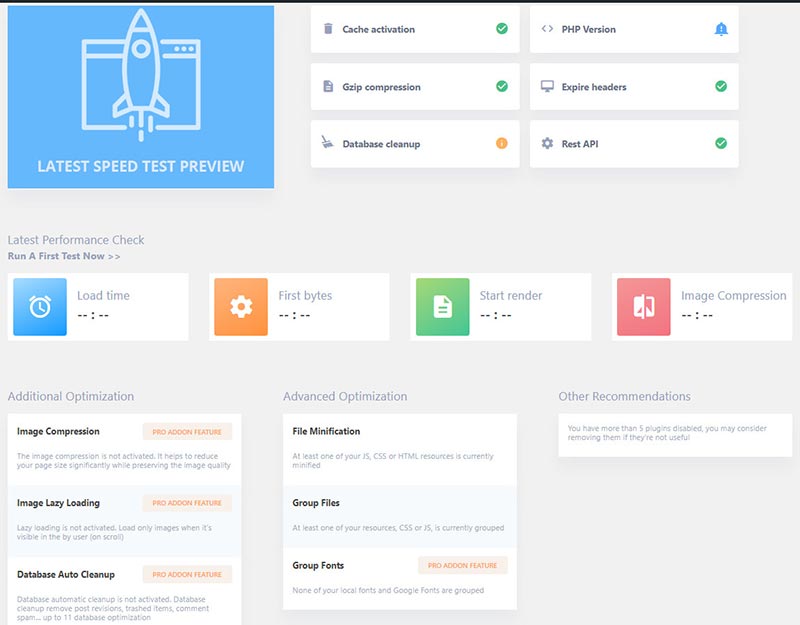
Task: Click the Cache activation trash icon
Action: [x=328, y=29]
